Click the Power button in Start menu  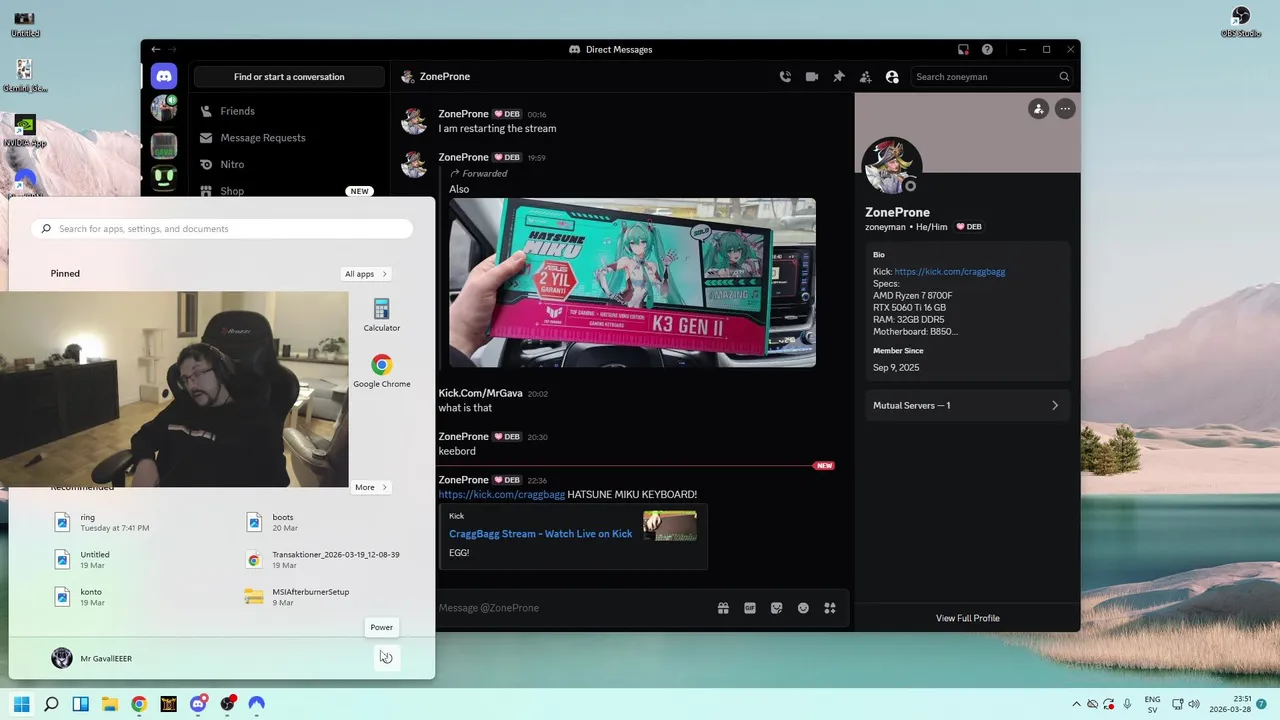pyautogui.click(x=385, y=657)
